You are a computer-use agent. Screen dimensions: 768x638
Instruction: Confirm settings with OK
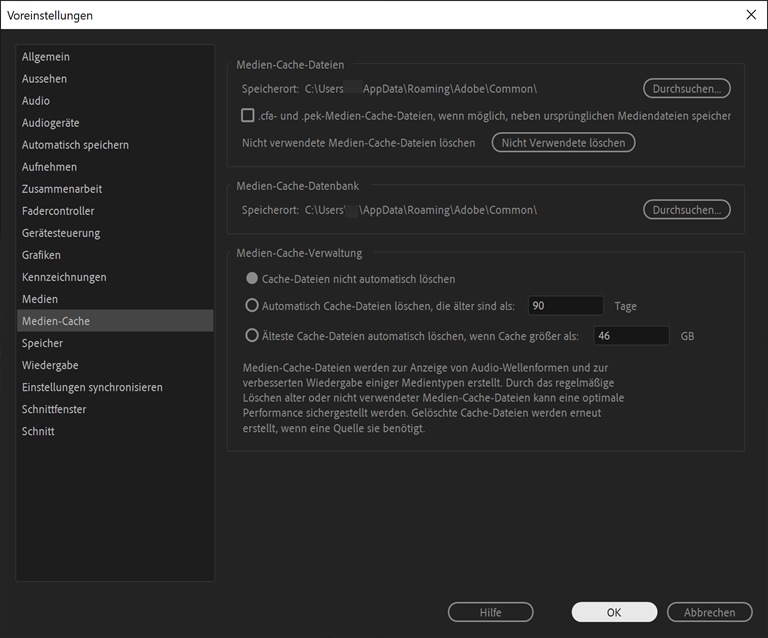tap(614, 612)
